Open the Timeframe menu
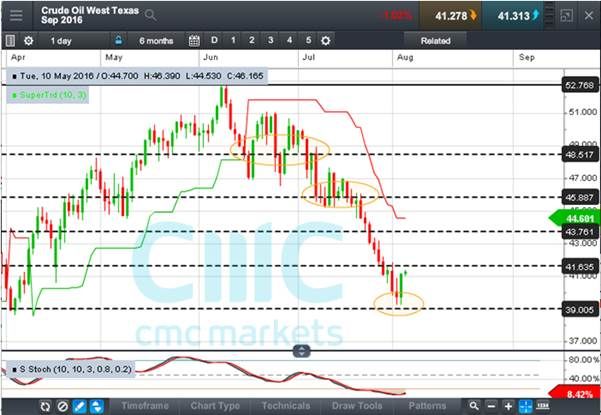This screenshot has width=601, height=415. tap(145, 406)
